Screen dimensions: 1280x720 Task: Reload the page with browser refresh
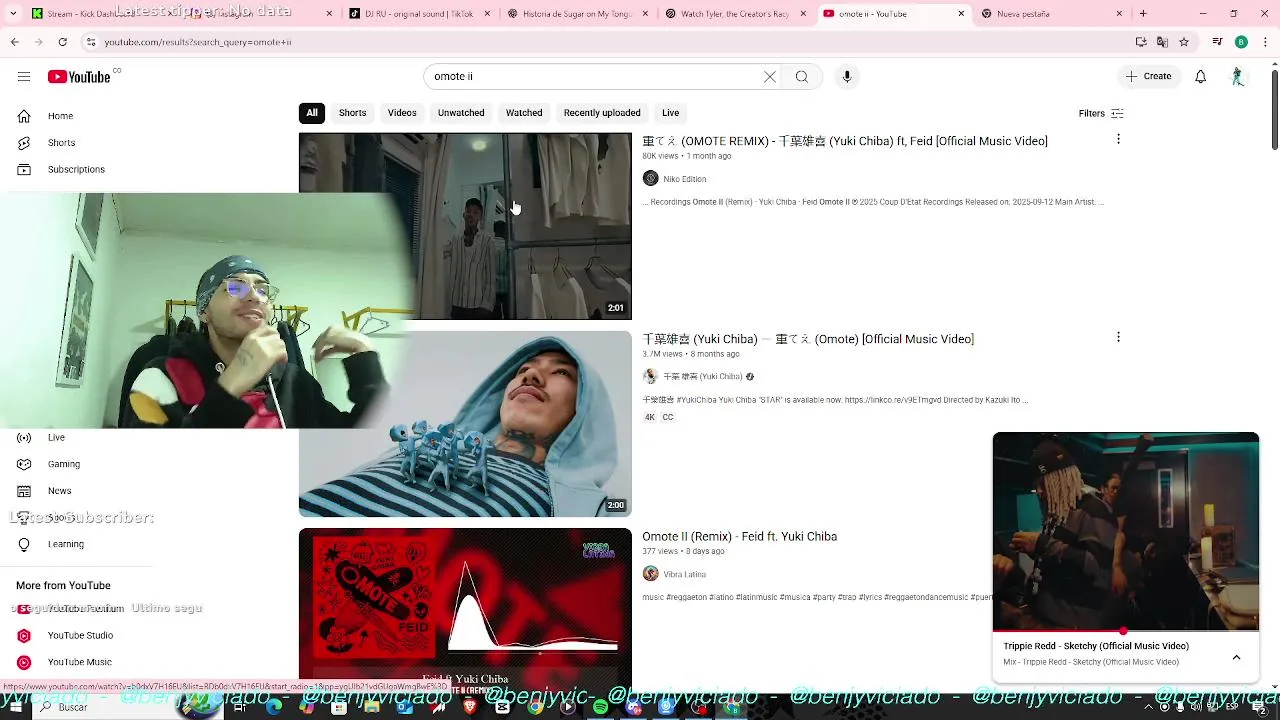pos(62,42)
